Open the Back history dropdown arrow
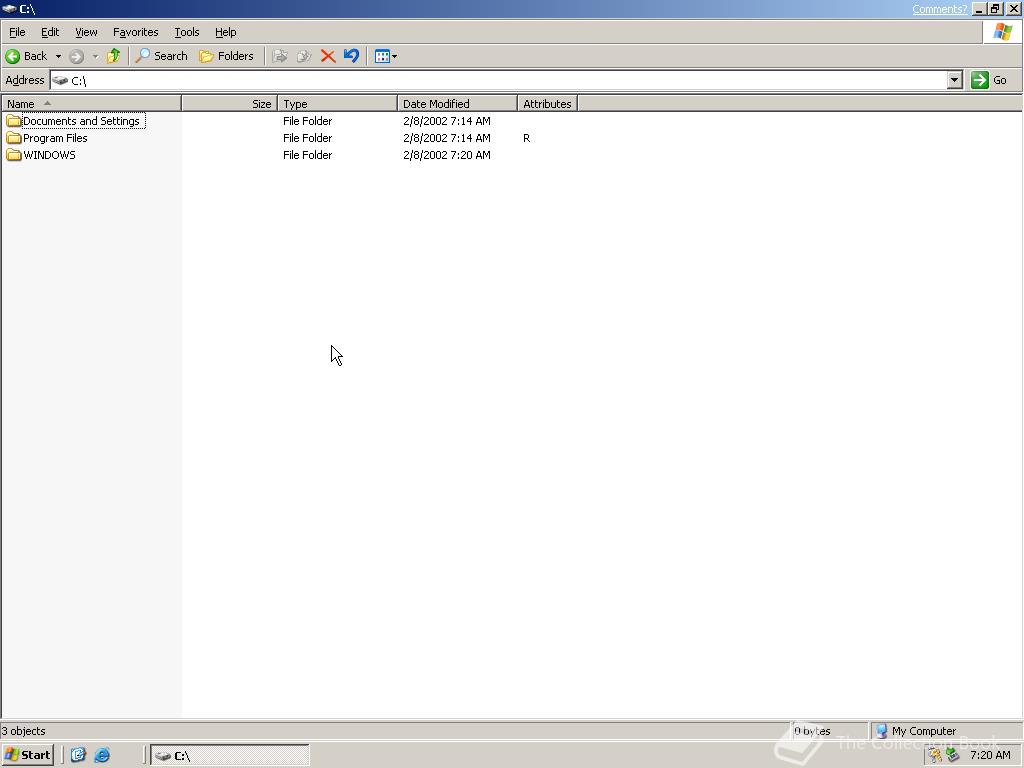 58,56
